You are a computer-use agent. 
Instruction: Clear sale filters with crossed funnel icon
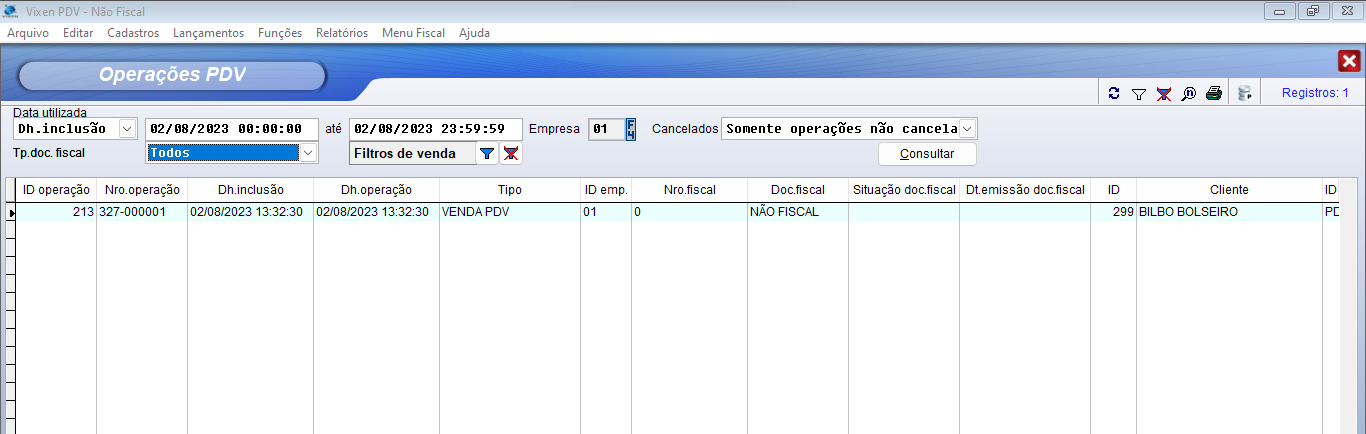click(x=511, y=153)
